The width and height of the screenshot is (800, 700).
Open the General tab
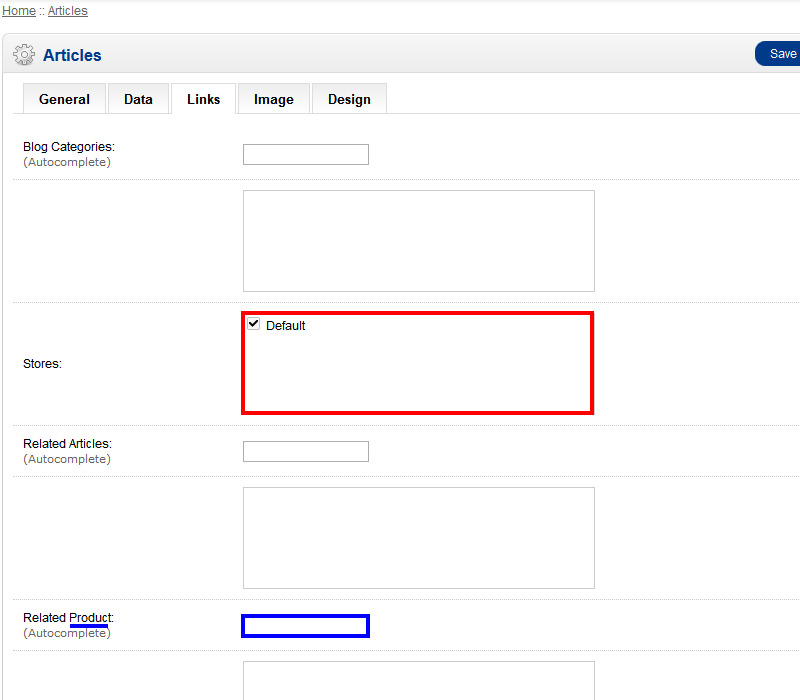(64, 99)
